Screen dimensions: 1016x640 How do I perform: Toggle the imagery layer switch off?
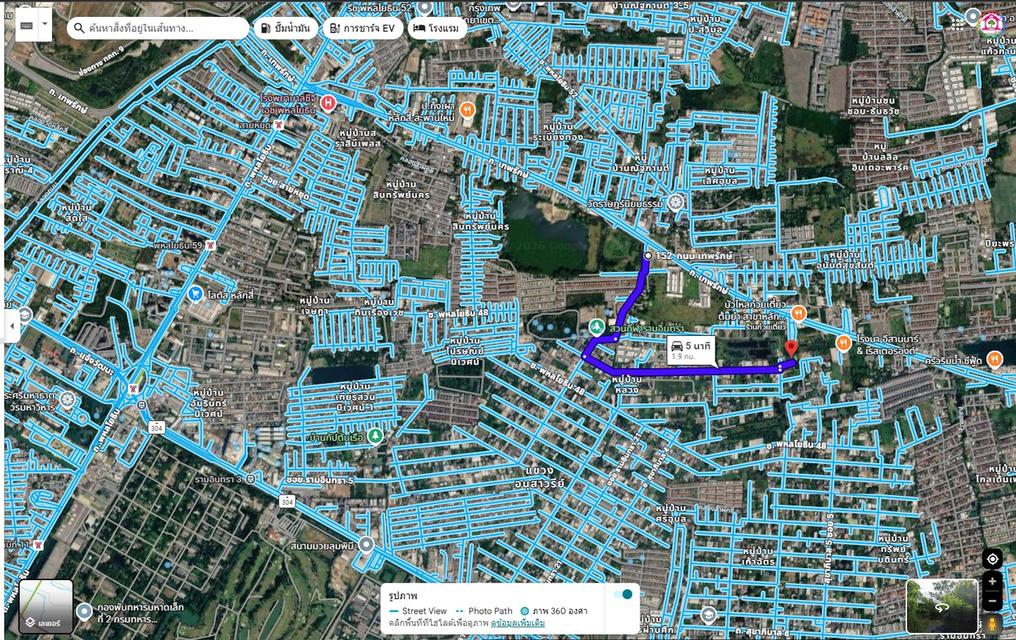point(626,594)
